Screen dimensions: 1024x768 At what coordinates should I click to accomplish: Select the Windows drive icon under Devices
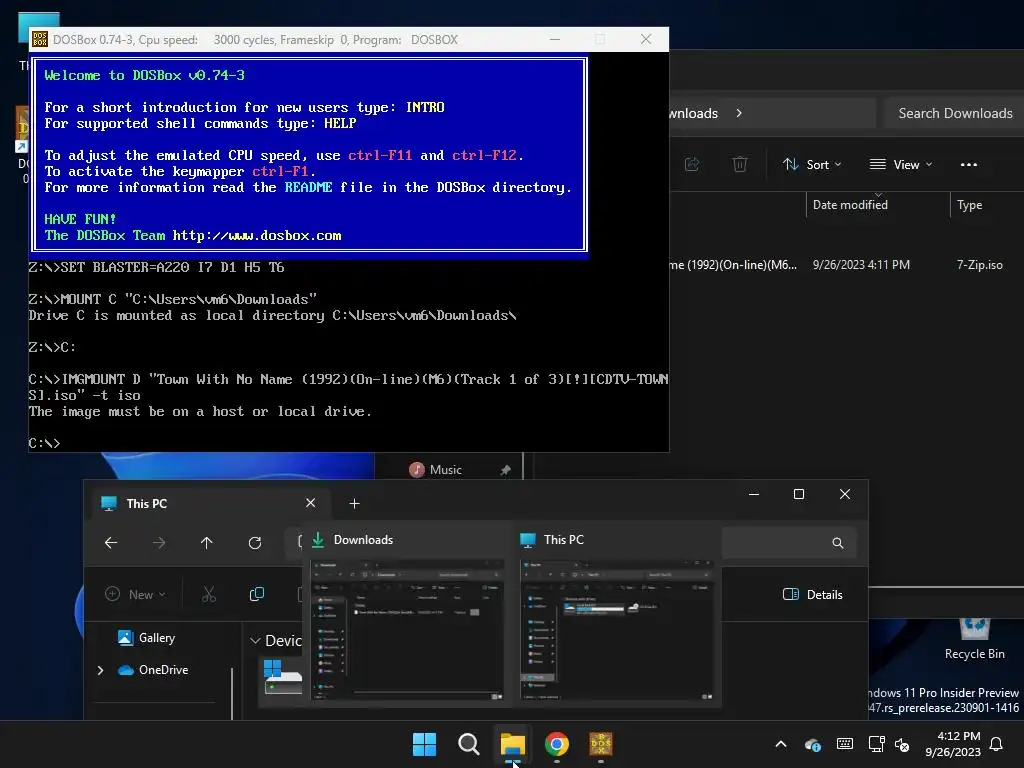coord(282,678)
